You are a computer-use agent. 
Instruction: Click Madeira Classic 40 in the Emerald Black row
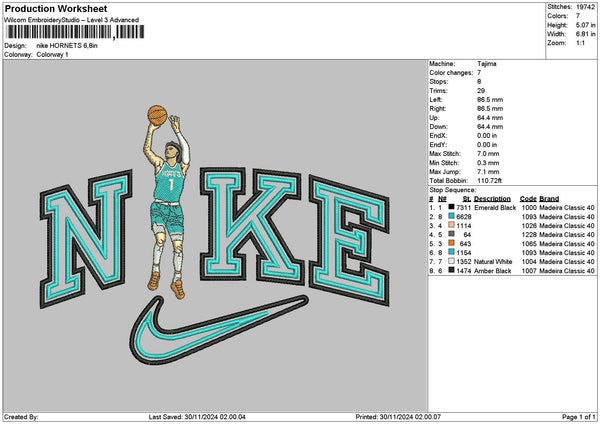[567, 208]
